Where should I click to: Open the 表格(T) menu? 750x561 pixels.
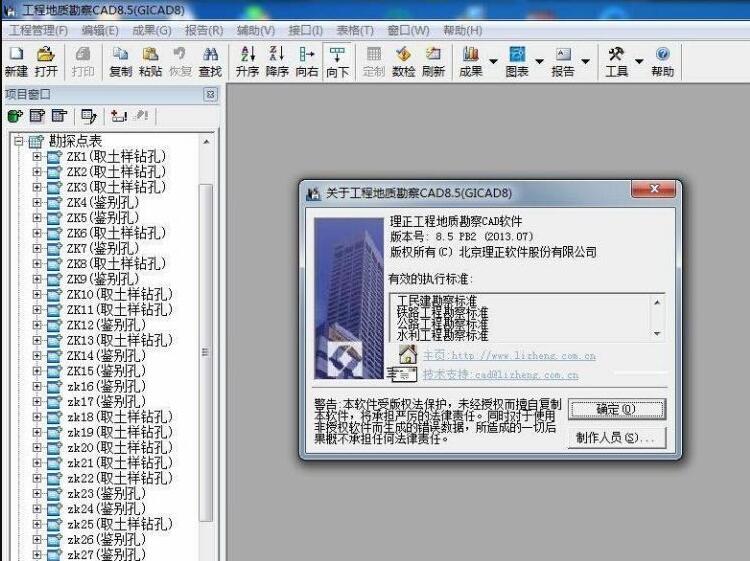(355, 31)
